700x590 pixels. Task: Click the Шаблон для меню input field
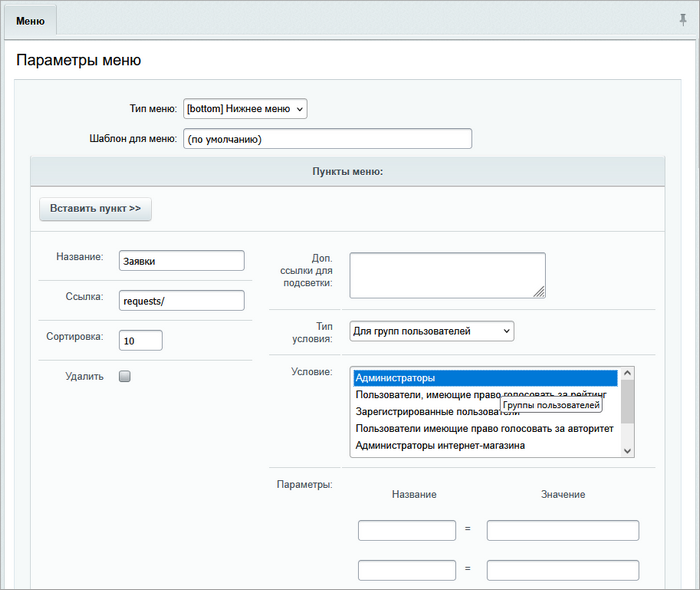pos(327,139)
